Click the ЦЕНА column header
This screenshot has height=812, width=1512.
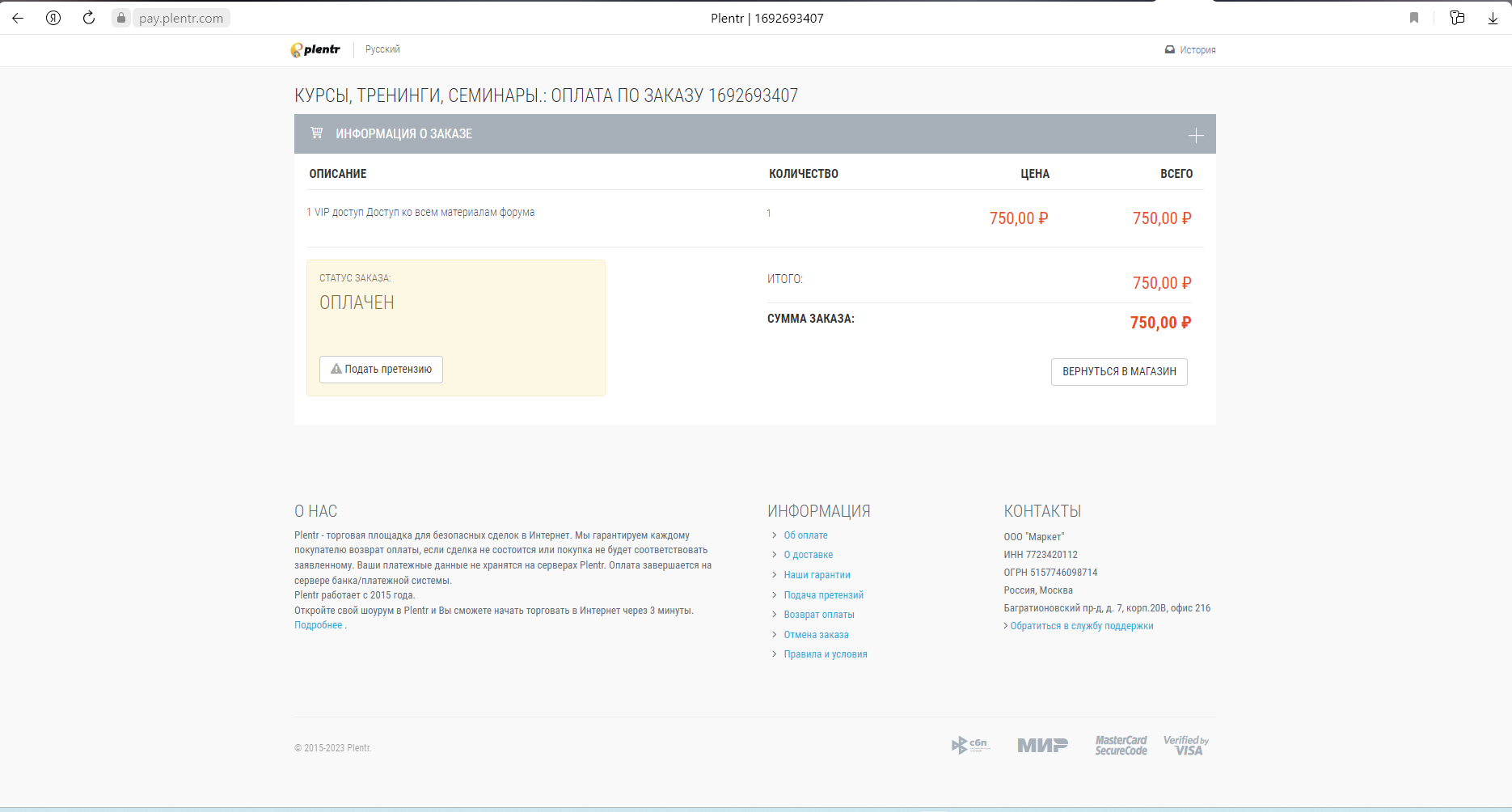pos(1035,174)
